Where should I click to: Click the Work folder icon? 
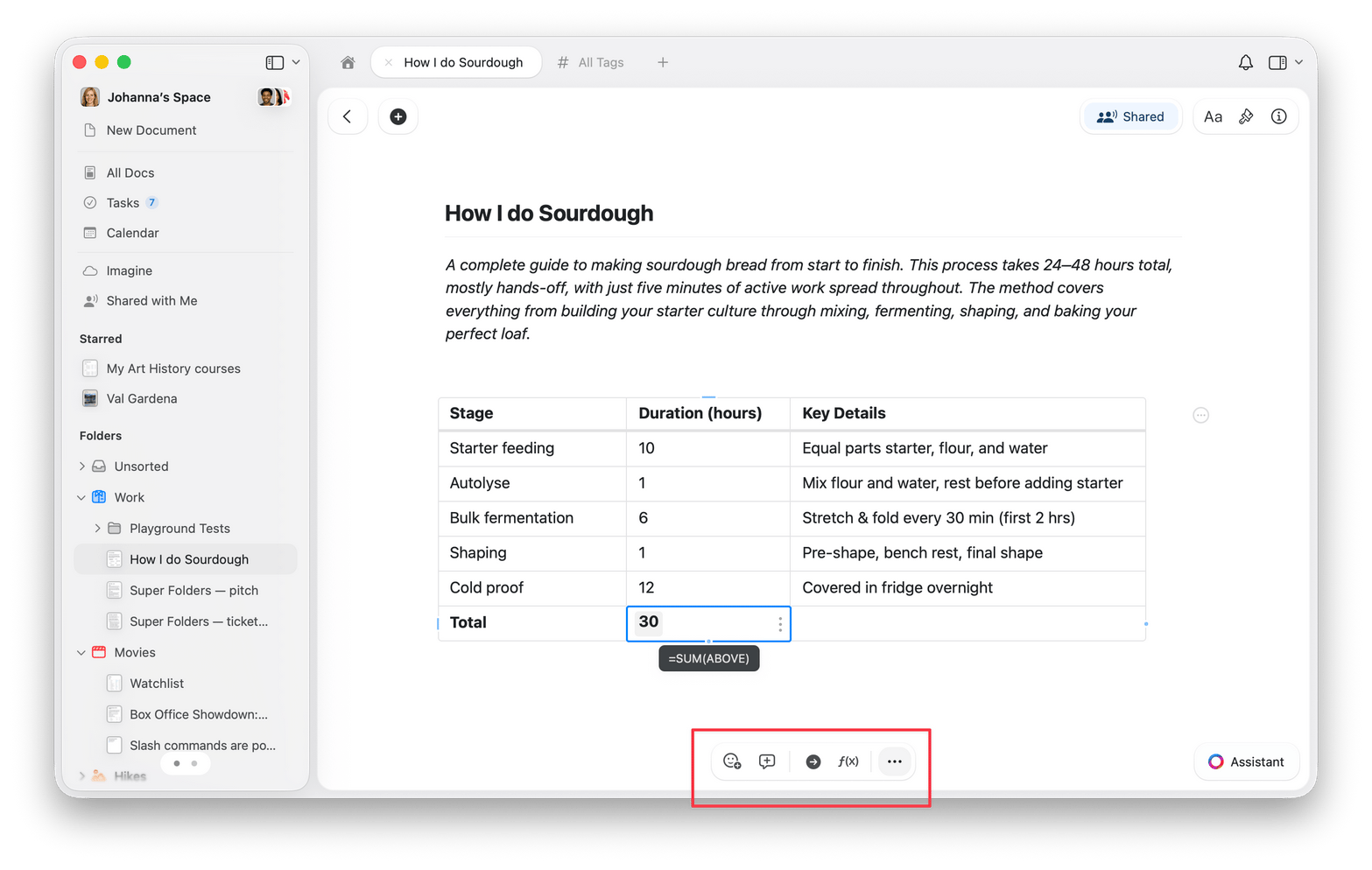point(100,497)
